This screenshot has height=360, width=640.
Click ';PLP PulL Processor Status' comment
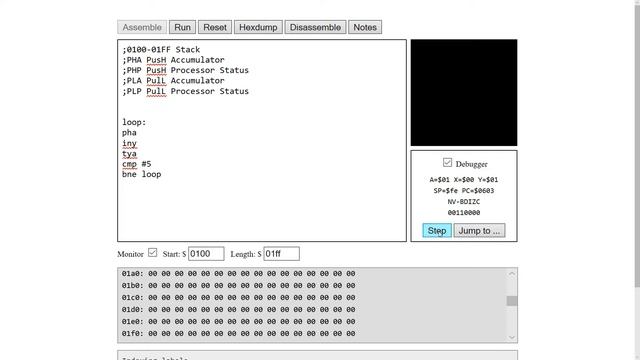(185, 91)
